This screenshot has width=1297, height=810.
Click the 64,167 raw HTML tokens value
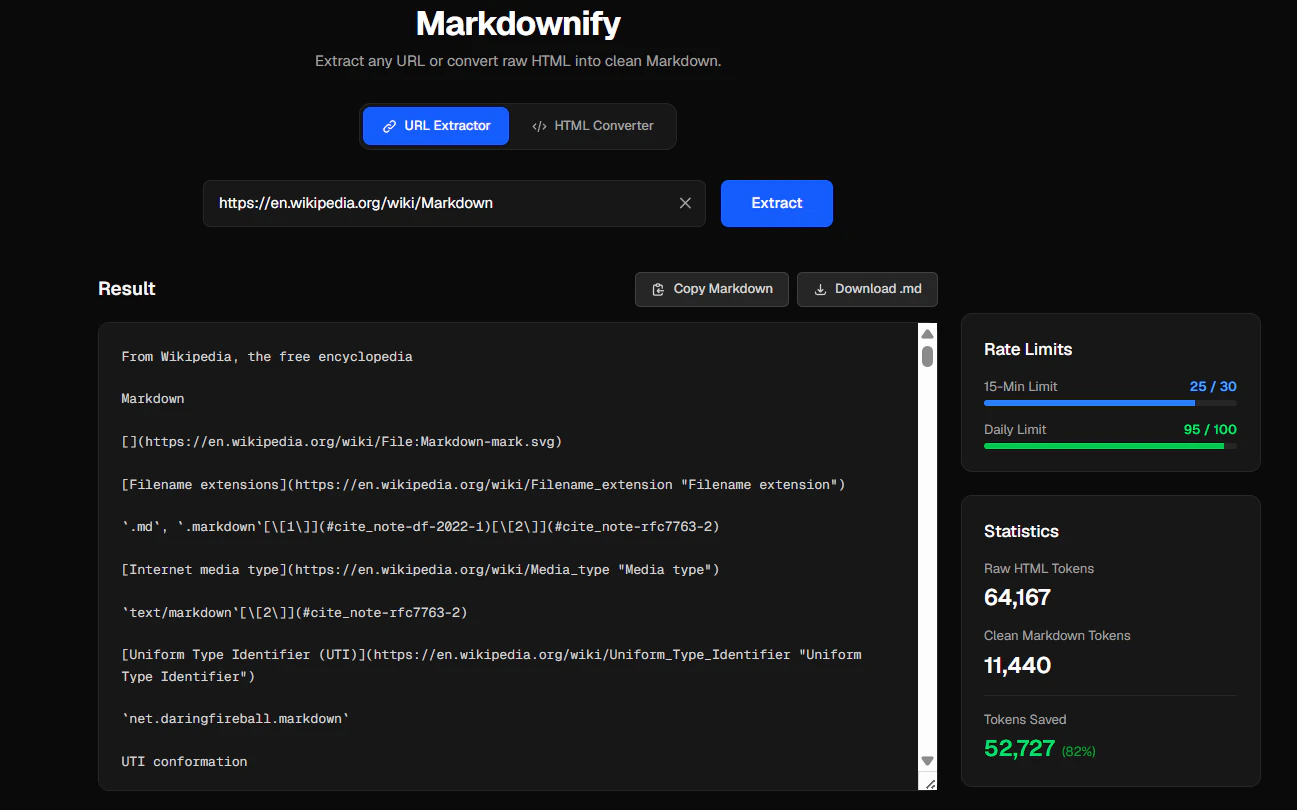click(1017, 598)
